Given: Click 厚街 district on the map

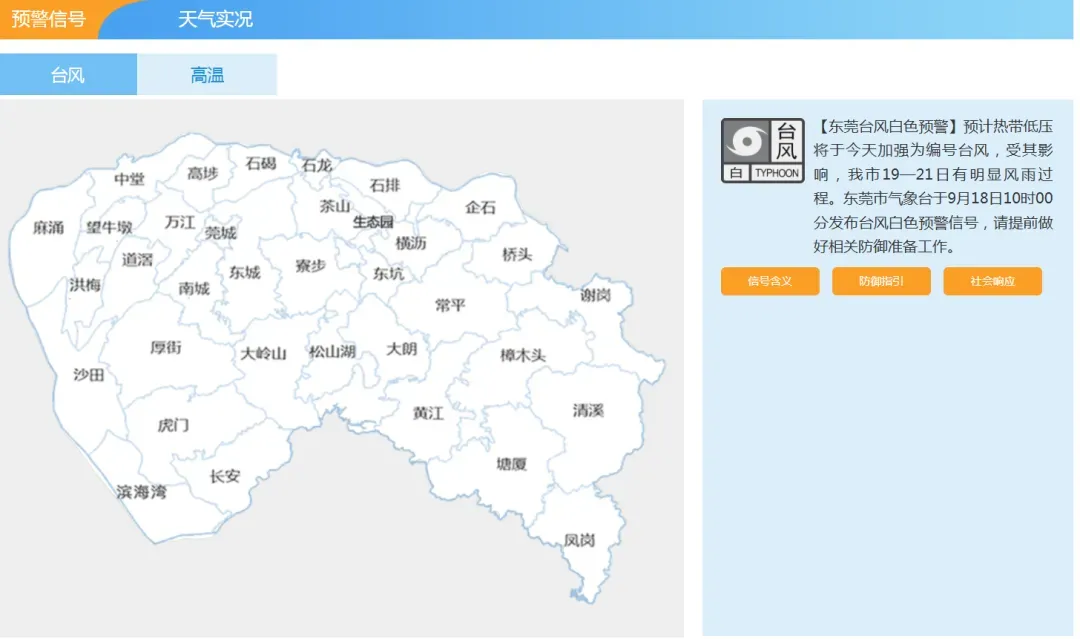Looking at the screenshot, I should 166,348.
